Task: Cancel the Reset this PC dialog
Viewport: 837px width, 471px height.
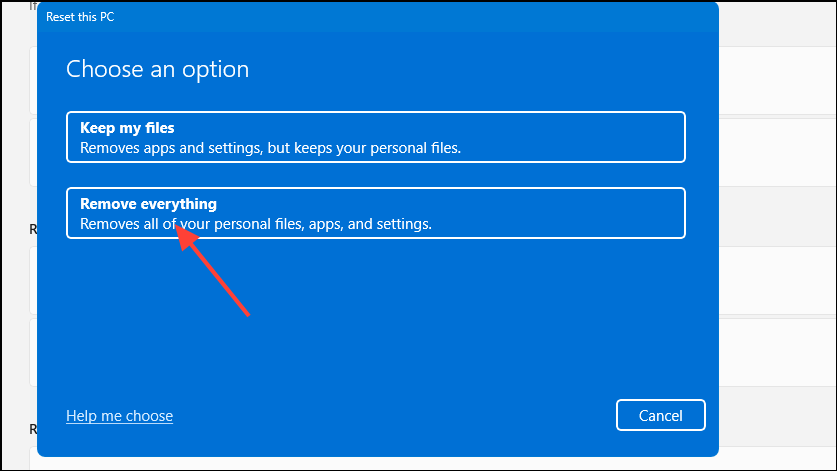Action: point(661,415)
